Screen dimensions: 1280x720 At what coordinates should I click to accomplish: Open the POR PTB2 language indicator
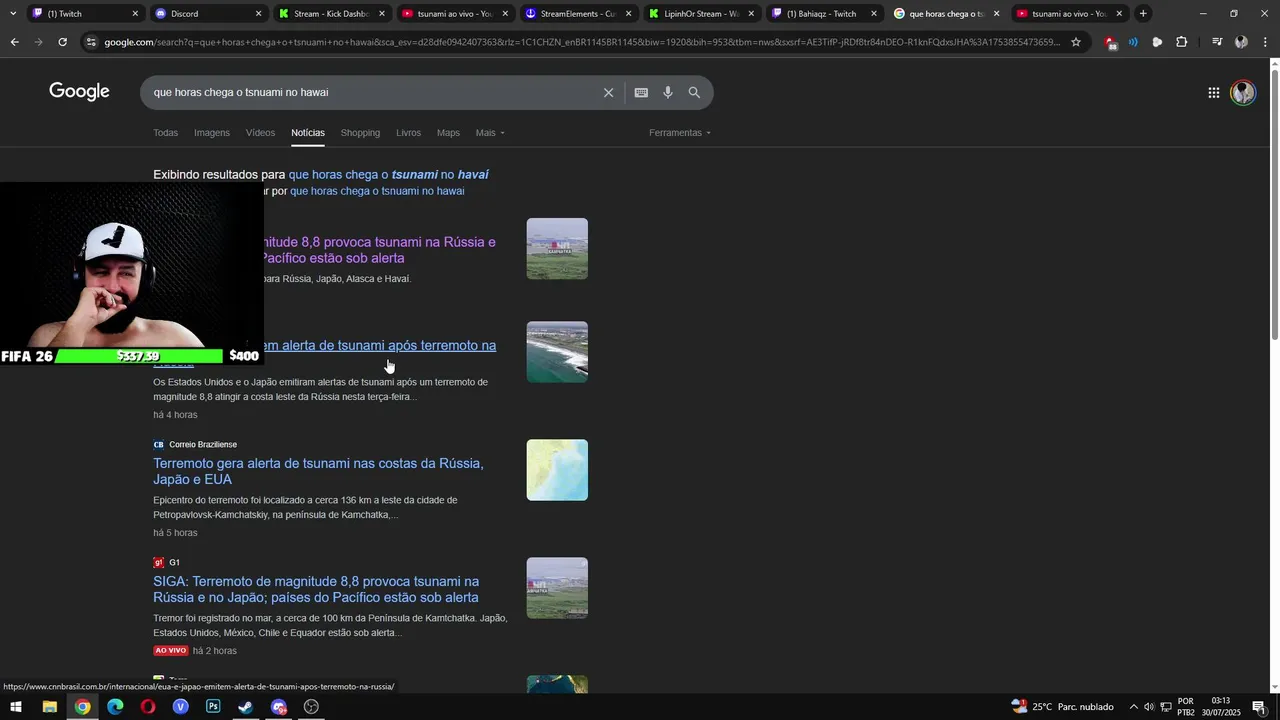[x=1186, y=707]
